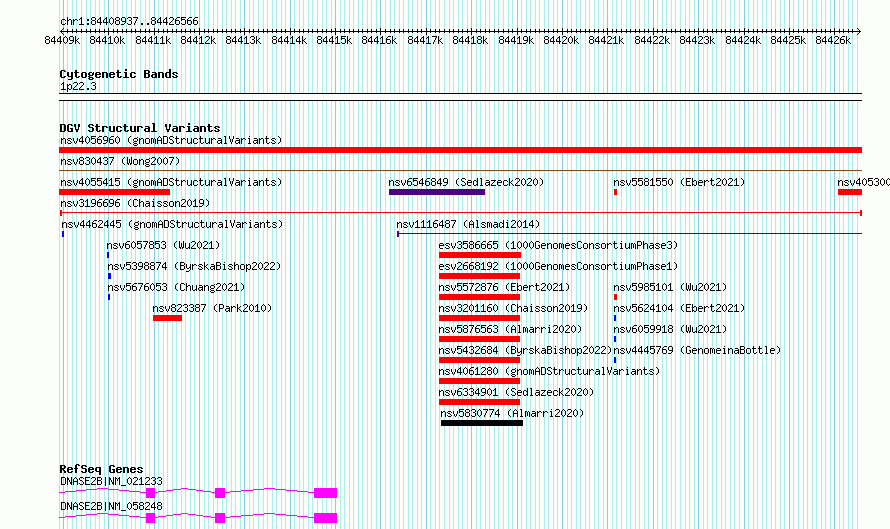The height and width of the screenshot is (529, 890).
Task: Click nsv3201160 (Chaisson2019) label
Action: (513, 308)
